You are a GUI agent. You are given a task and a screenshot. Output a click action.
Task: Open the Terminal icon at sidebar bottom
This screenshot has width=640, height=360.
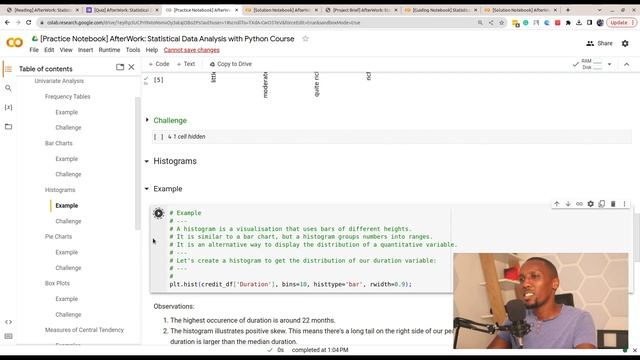click(x=8, y=336)
